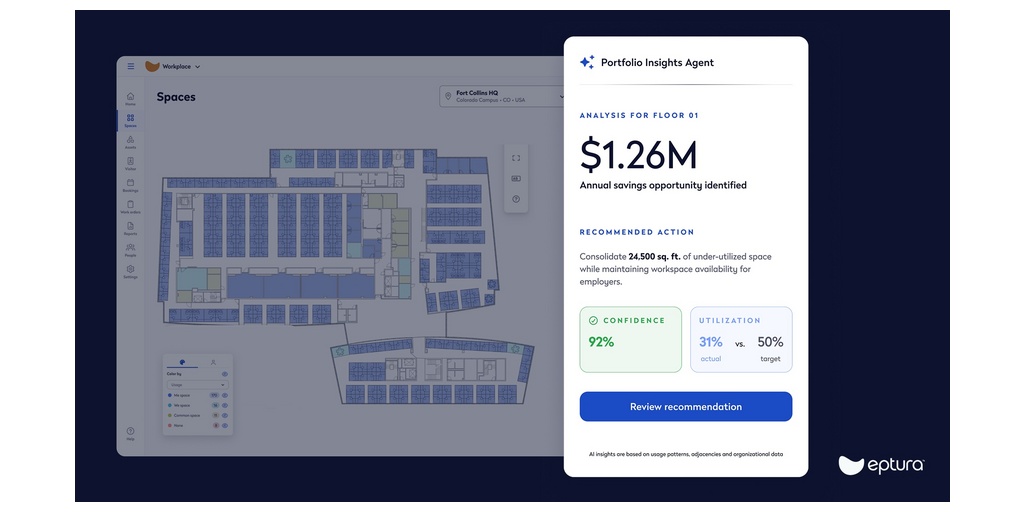This screenshot has height=512, width=1024.
Task: Click the fullscreen map icon
Action: [516, 158]
